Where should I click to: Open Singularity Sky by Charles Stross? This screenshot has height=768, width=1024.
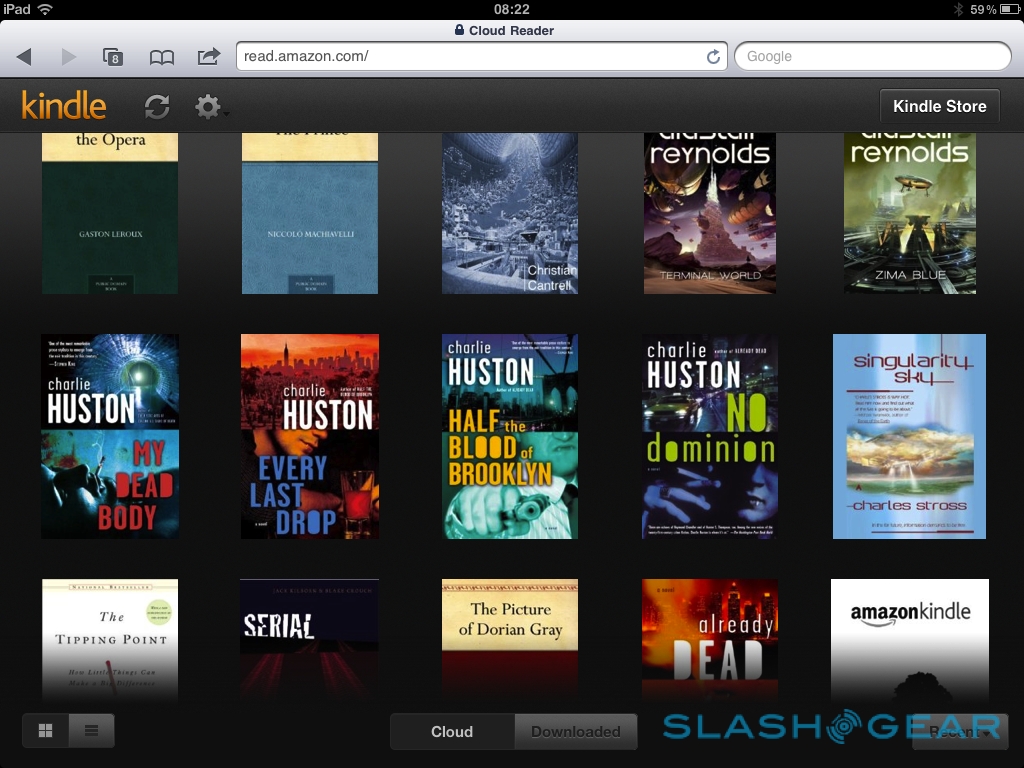point(909,436)
